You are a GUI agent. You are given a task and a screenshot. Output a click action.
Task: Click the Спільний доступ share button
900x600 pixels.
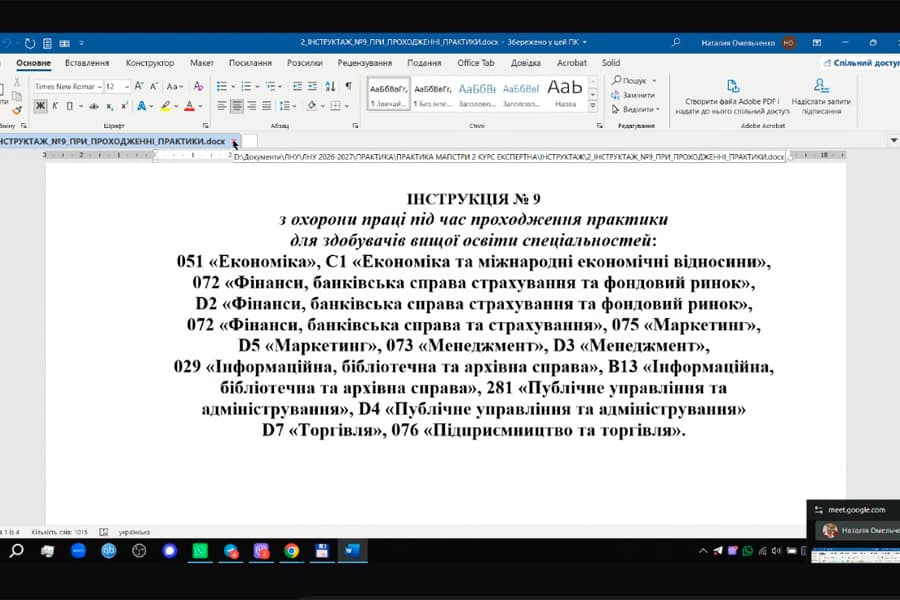[862, 63]
